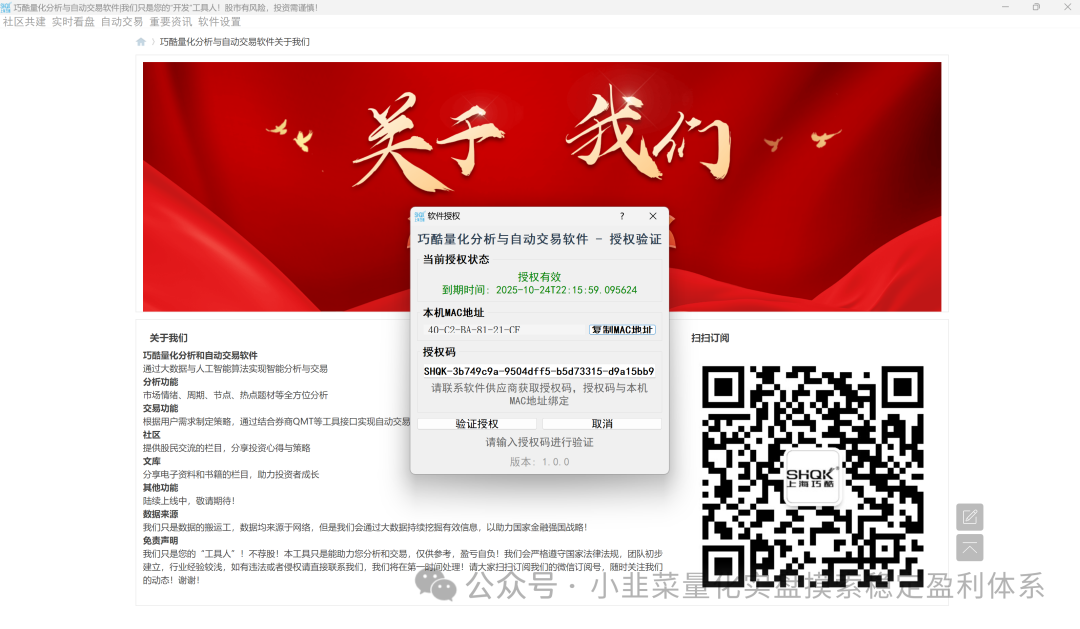Open the 重要资讯 menu
Viewport: 1080px width, 629px height.
[171, 22]
